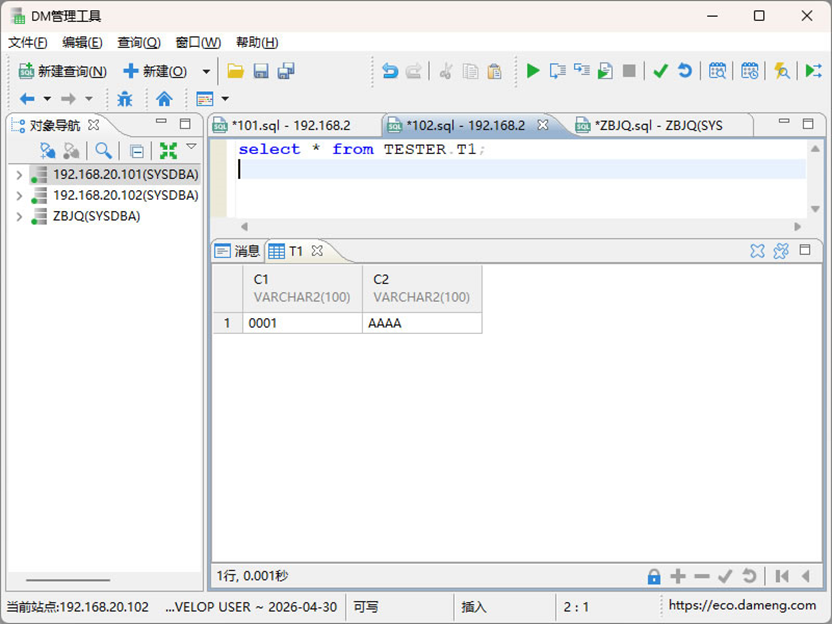Select the 0001 cell in column C1

tap(302, 323)
